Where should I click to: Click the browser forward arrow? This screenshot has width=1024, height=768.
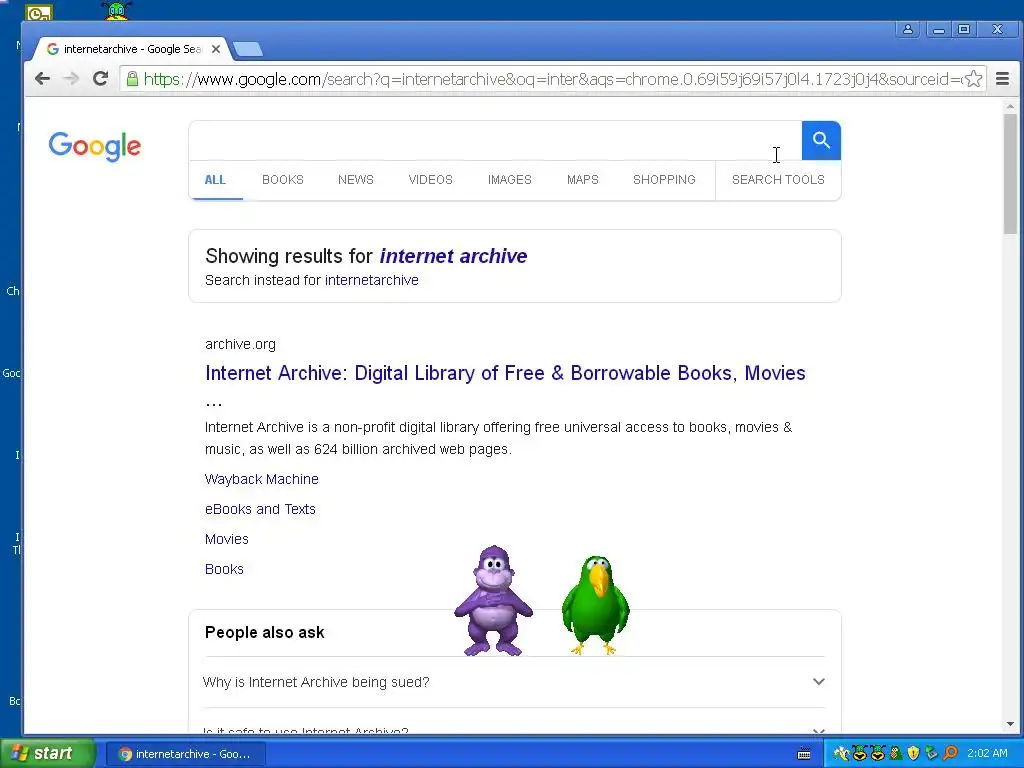(71, 79)
